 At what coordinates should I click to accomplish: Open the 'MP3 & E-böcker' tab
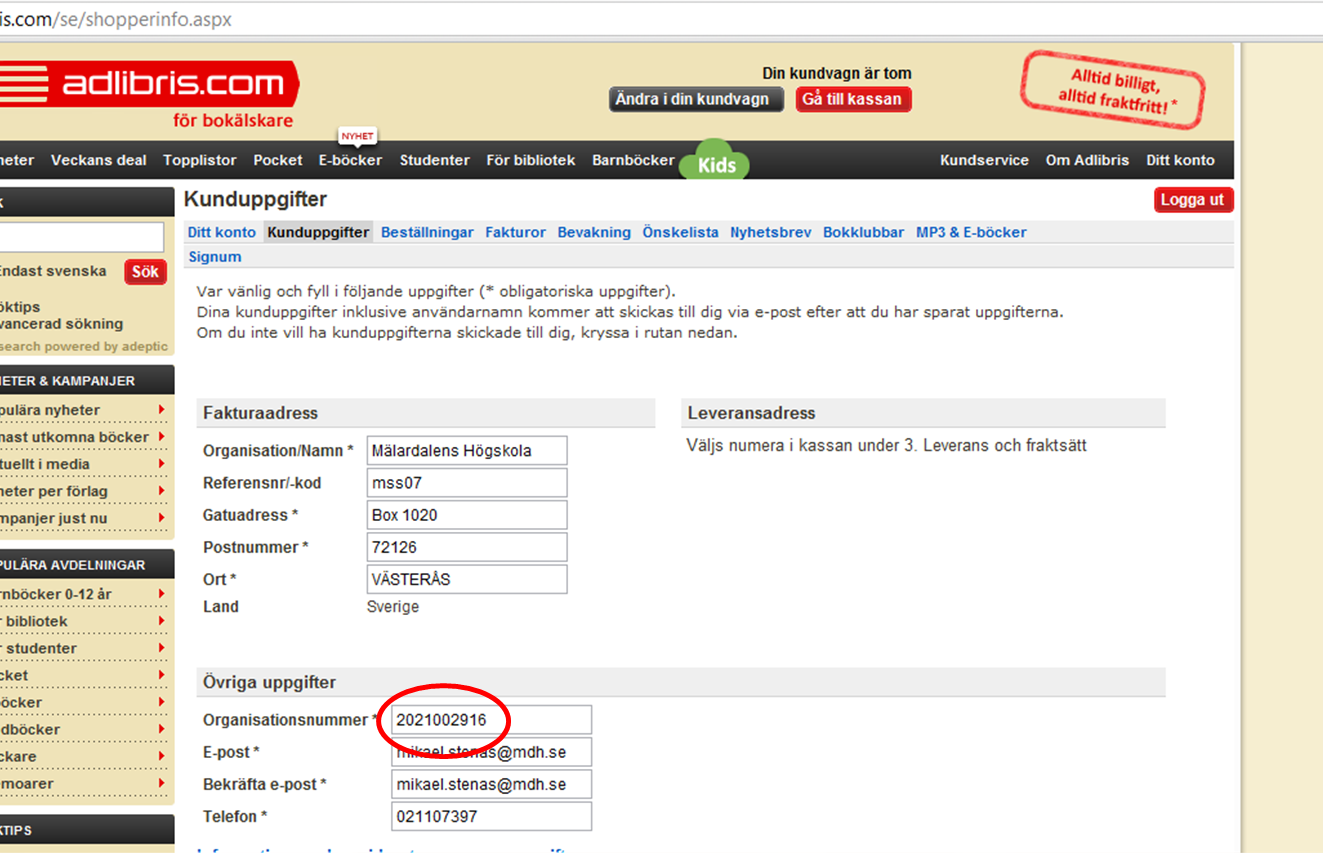point(971,232)
